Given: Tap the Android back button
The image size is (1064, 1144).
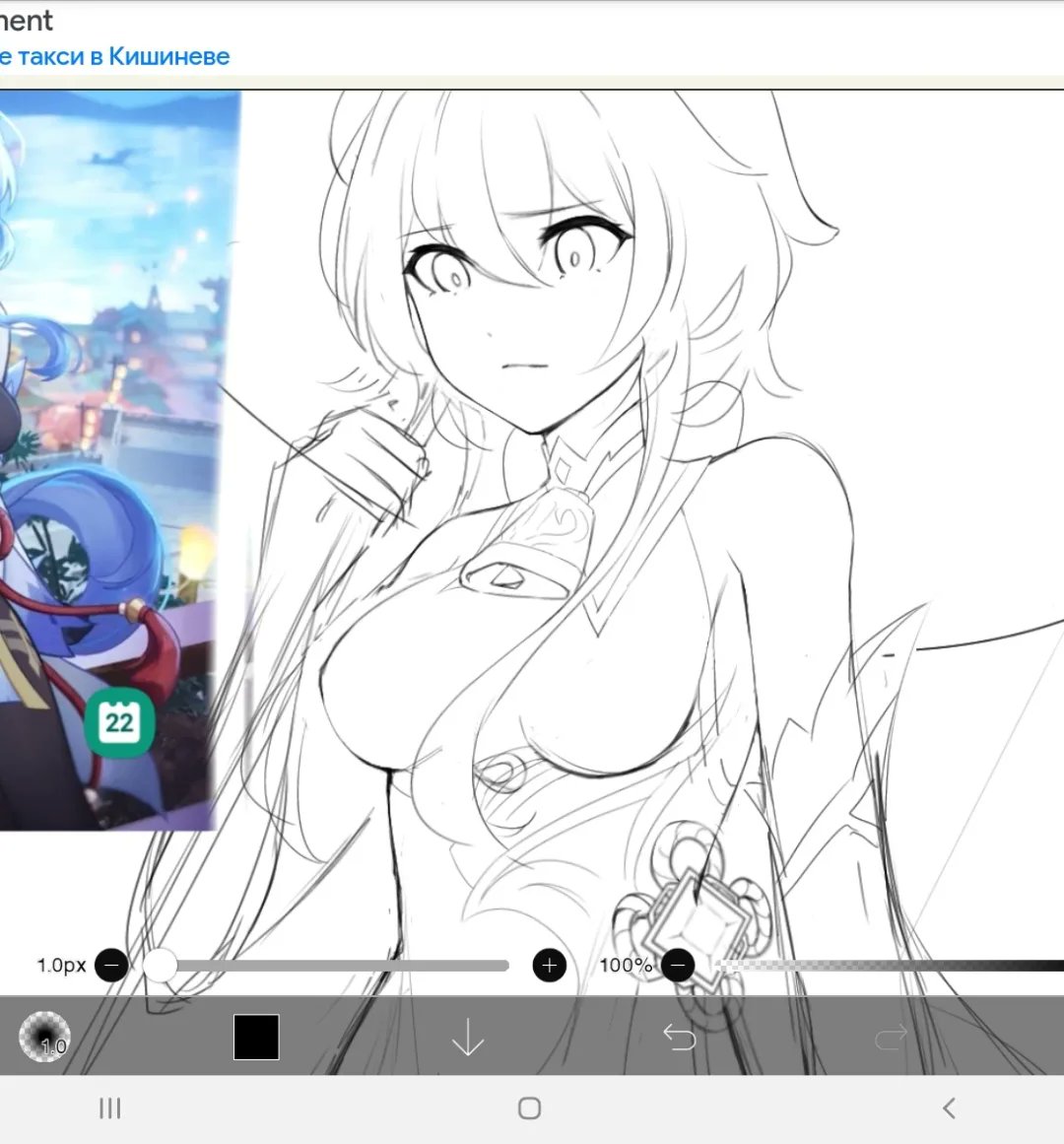Looking at the screenshot, I should (948, 1109).
